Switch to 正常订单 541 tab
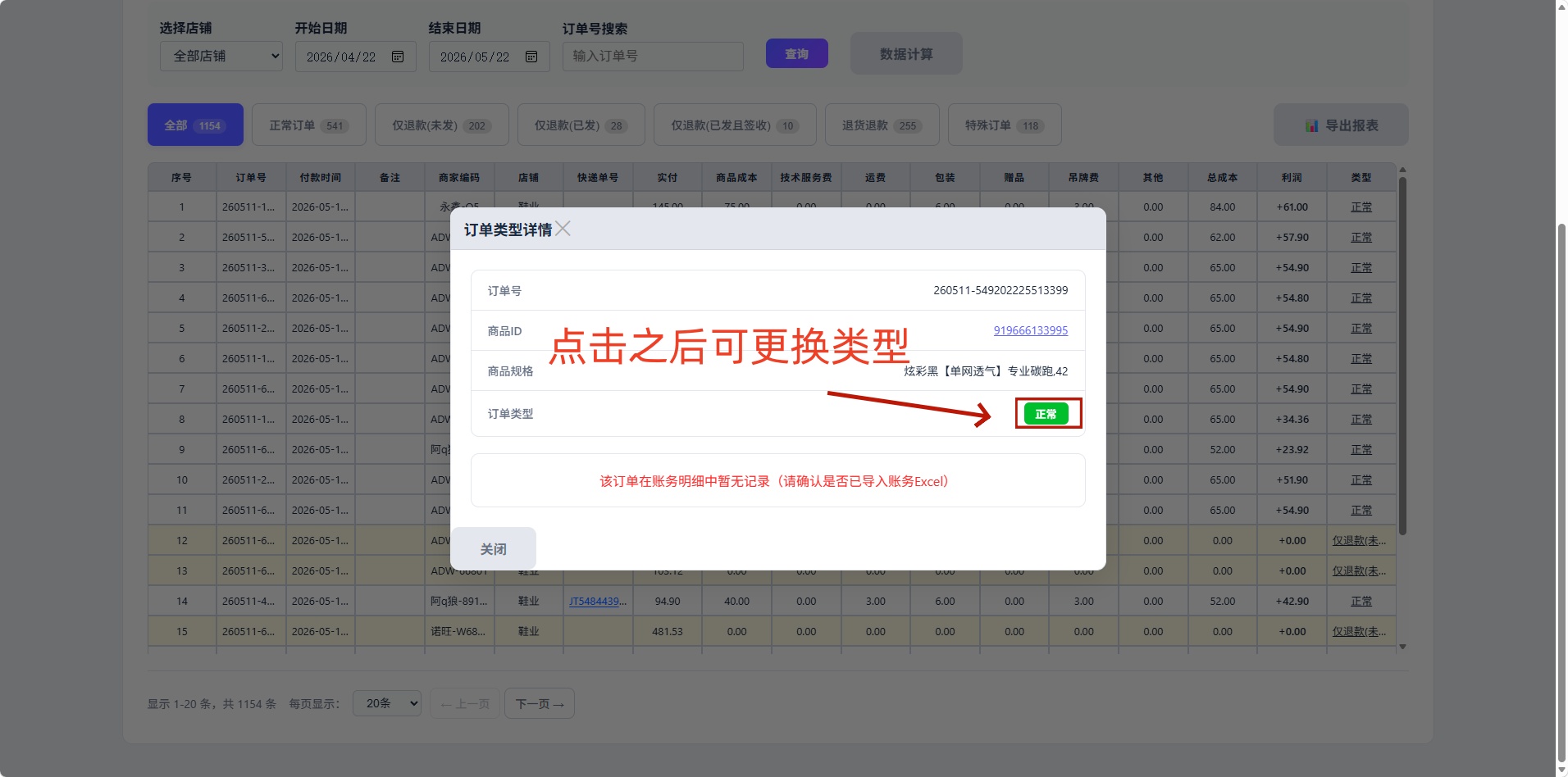Image resolution: width=1568 pixels, height=777 pixels. (x=309, y=125)
